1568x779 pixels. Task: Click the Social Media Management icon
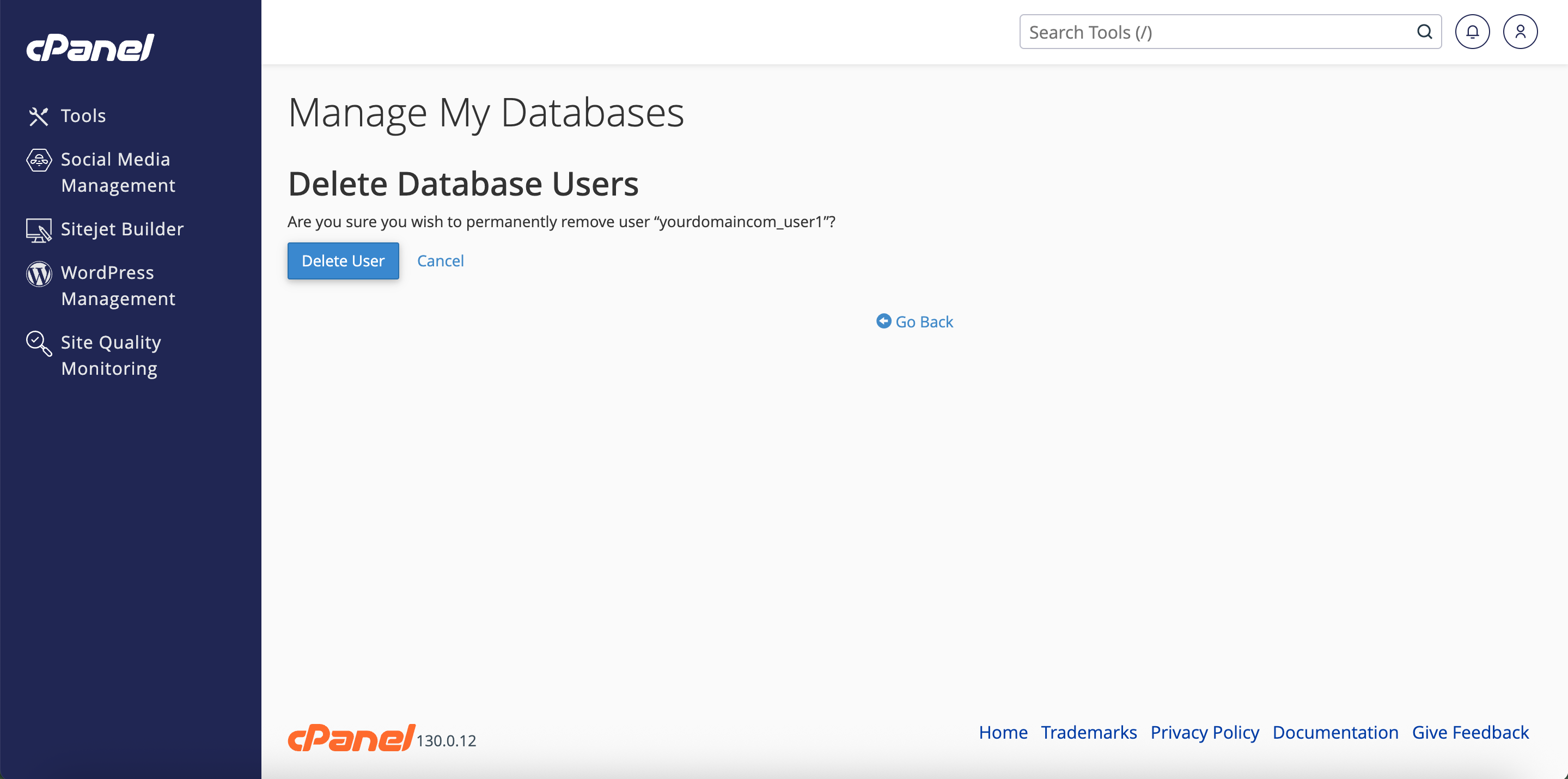coord(39,160)
